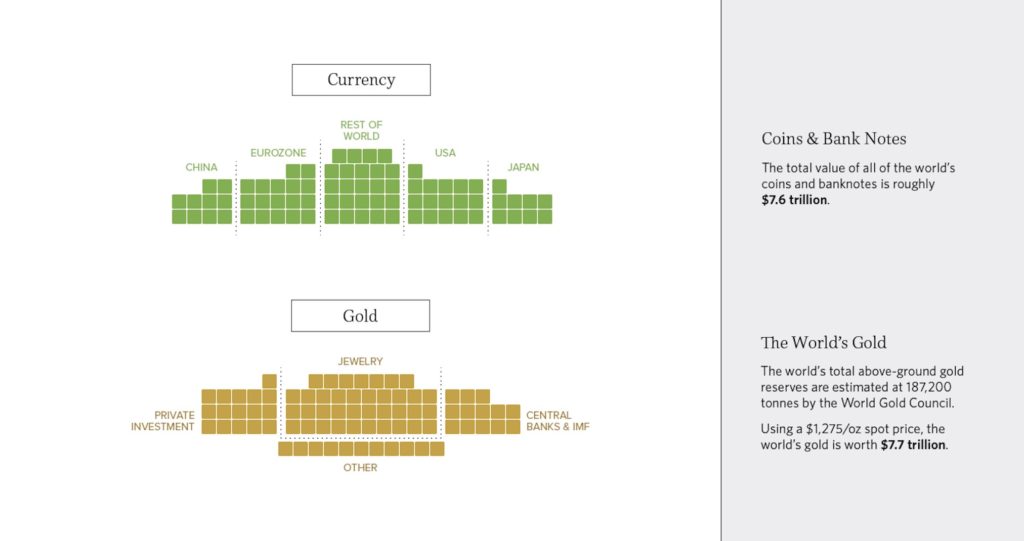
Task: Select the USA label
Action: coord(445,153)
